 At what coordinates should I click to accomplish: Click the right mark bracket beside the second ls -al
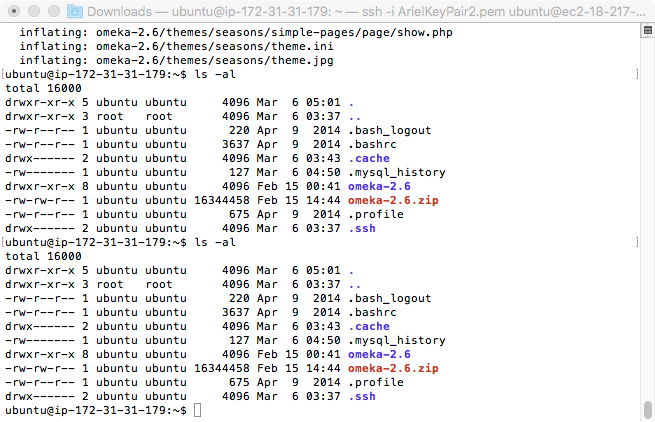tap(637, 242)
